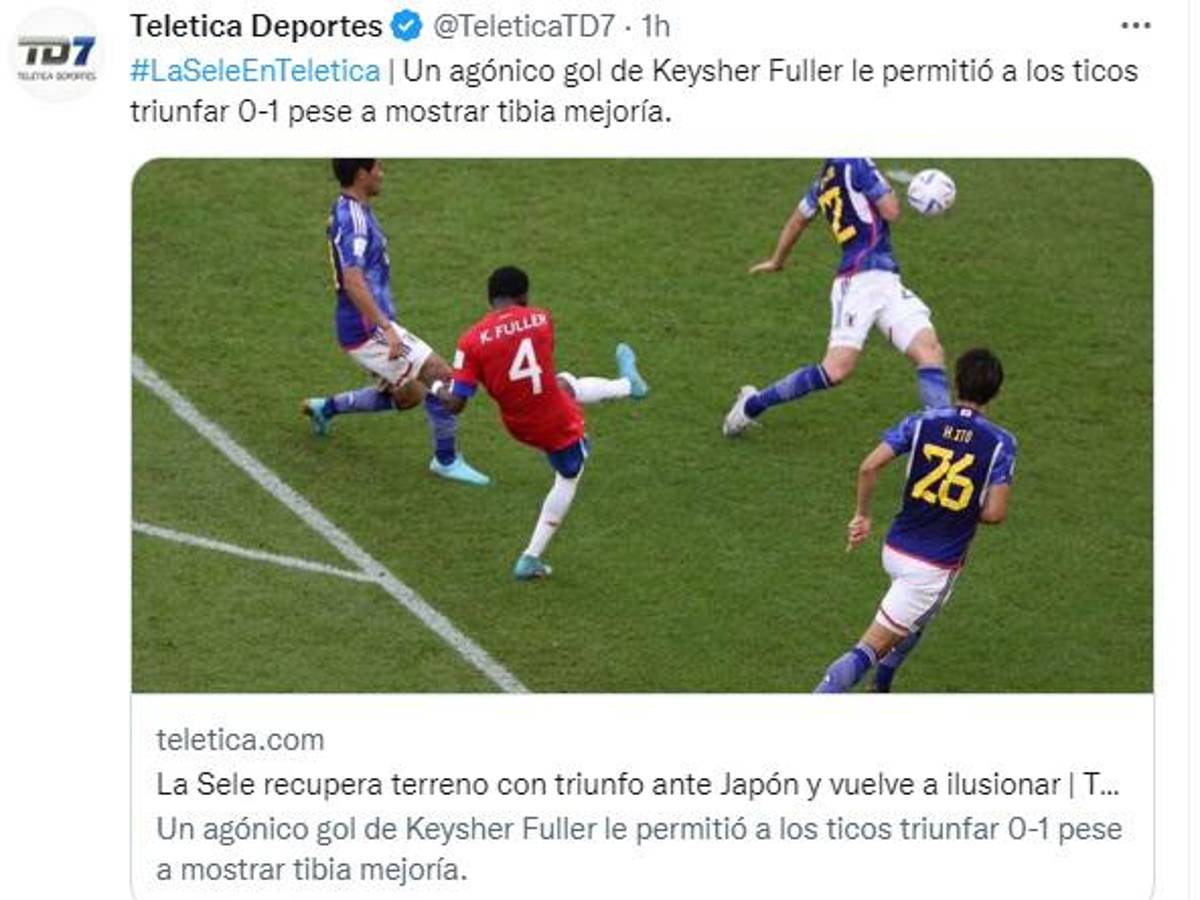This screenshot has width=1200, height=900.
Task: Click the soccer ball in the photo
Action: coord(931,192)
